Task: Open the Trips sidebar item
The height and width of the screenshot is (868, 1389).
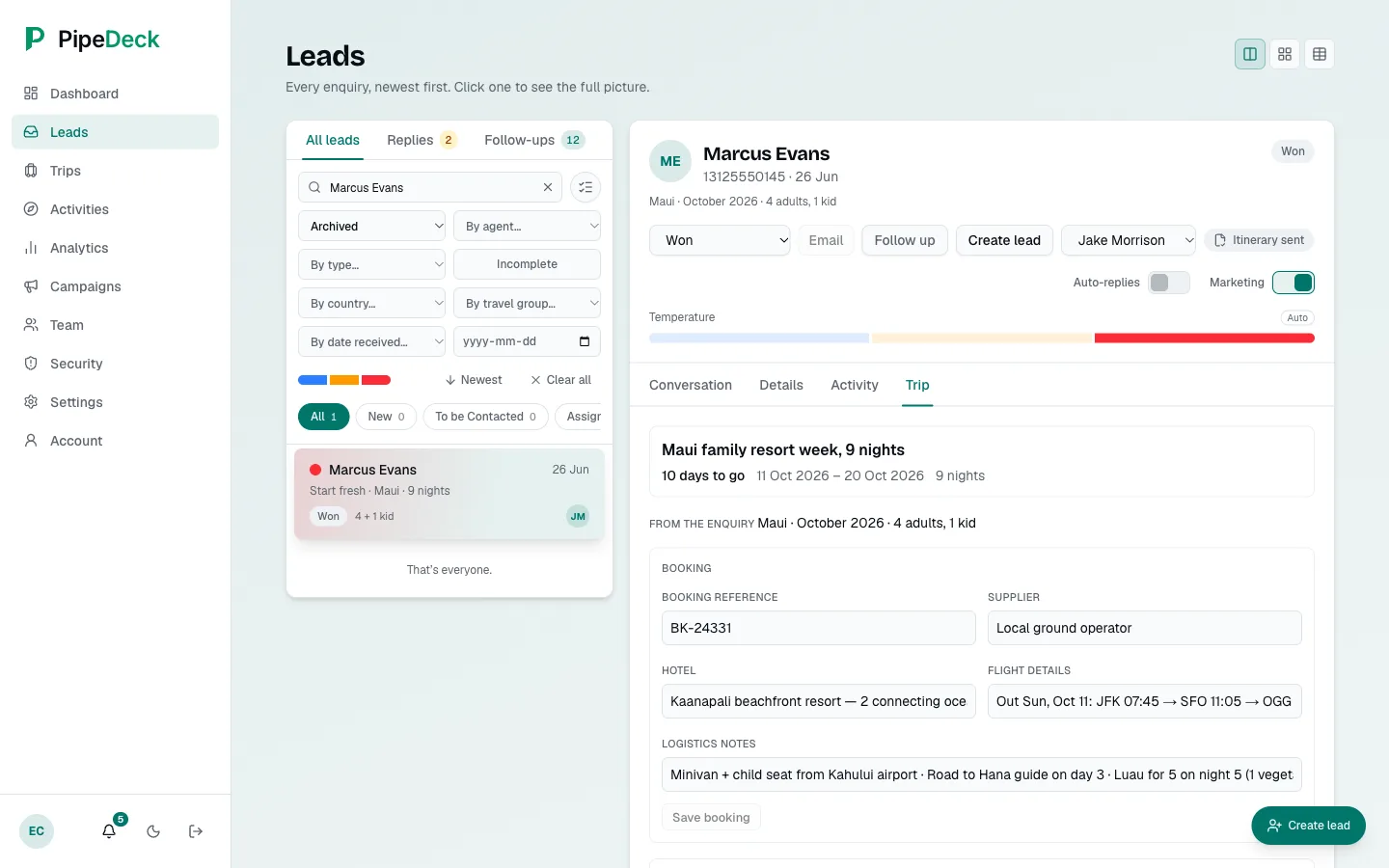Action: click(115, 171)
